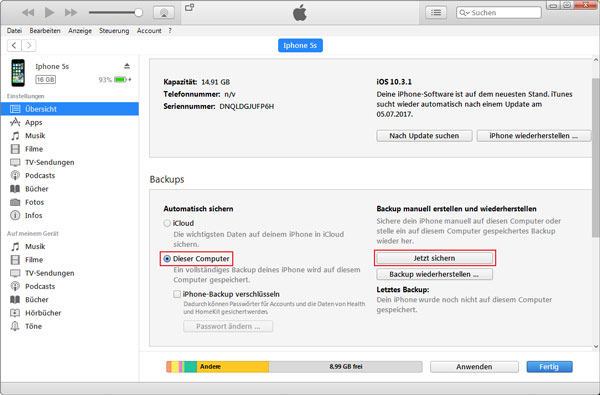
Task: Open the Steuerung menu
Action: click(114, 31)
